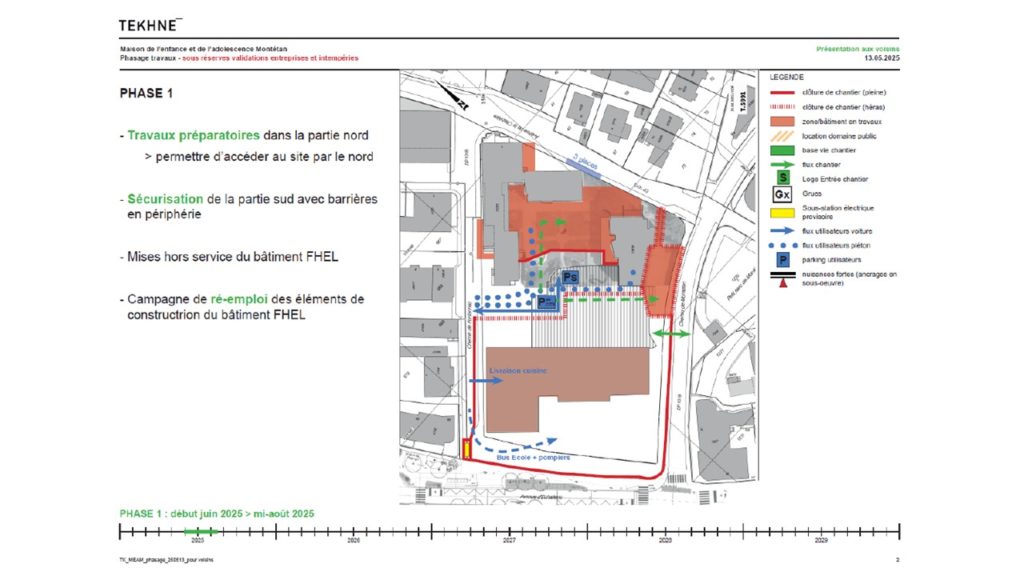Viewport: 1024px width, 576px height.
Task: Click the green 'Sécurisation' text
Action: (x=165, y=199)
